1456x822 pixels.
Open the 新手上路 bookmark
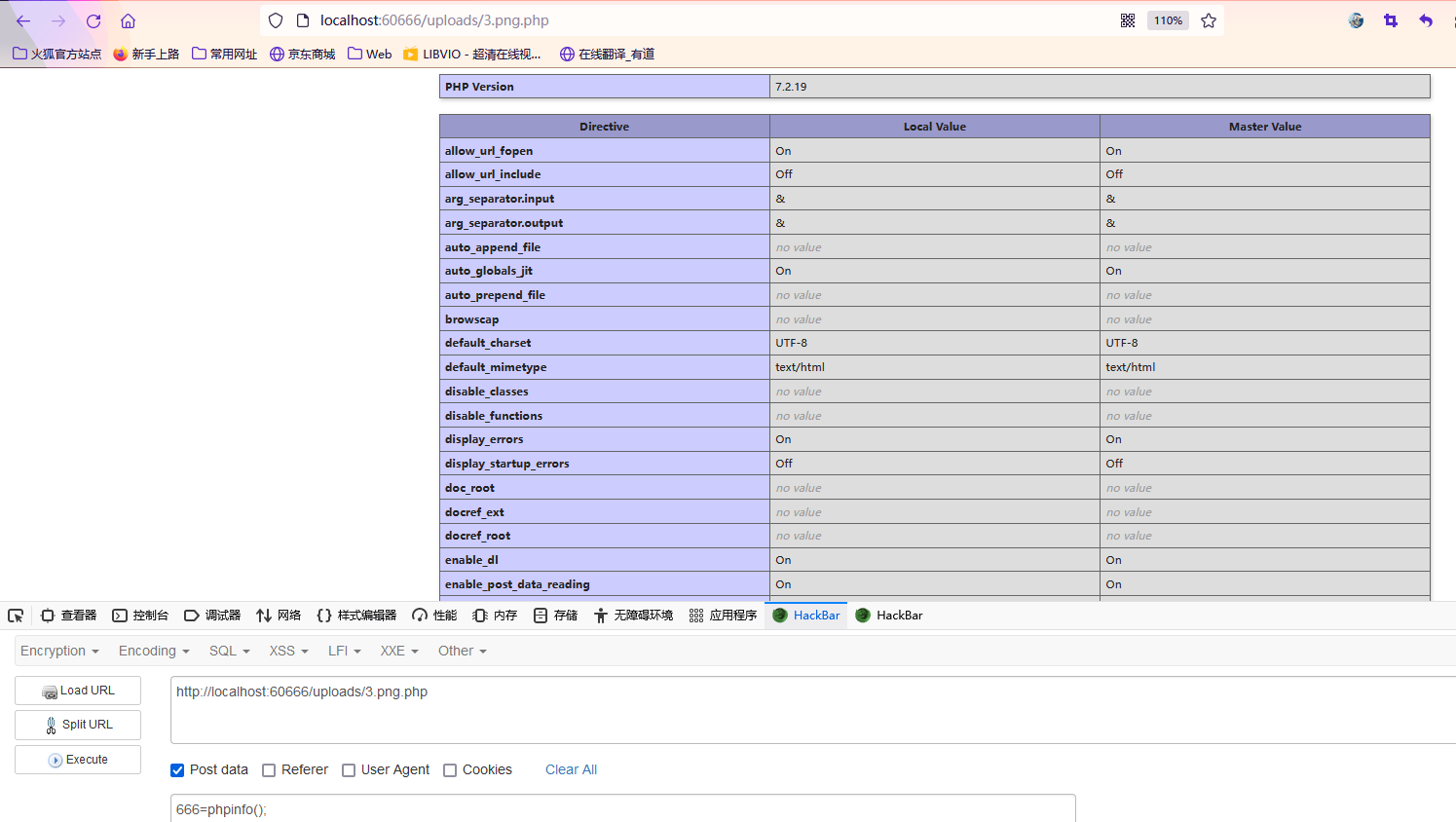pos(146,54)
